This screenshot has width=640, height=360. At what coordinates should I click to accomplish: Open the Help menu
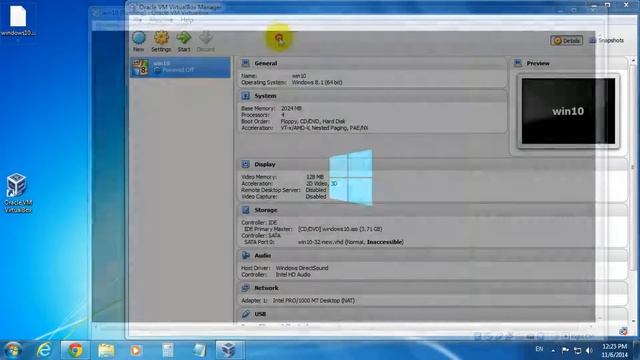(x=187, y=20)
